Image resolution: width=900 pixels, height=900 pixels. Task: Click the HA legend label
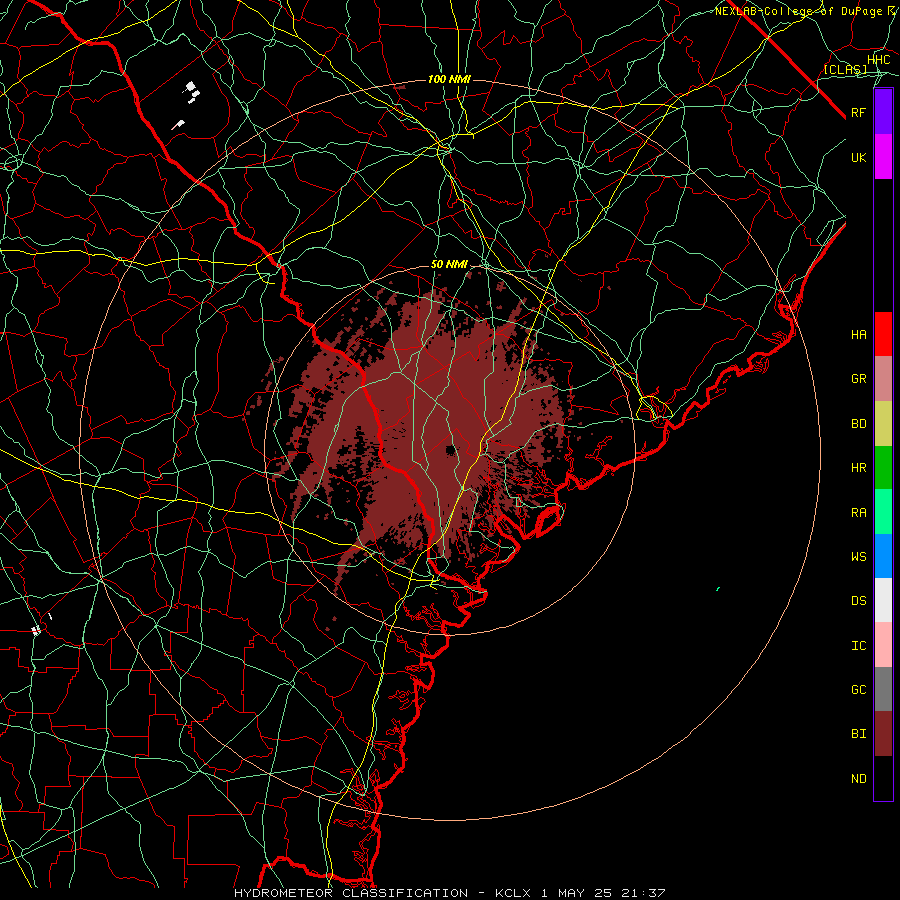(859, 335)
